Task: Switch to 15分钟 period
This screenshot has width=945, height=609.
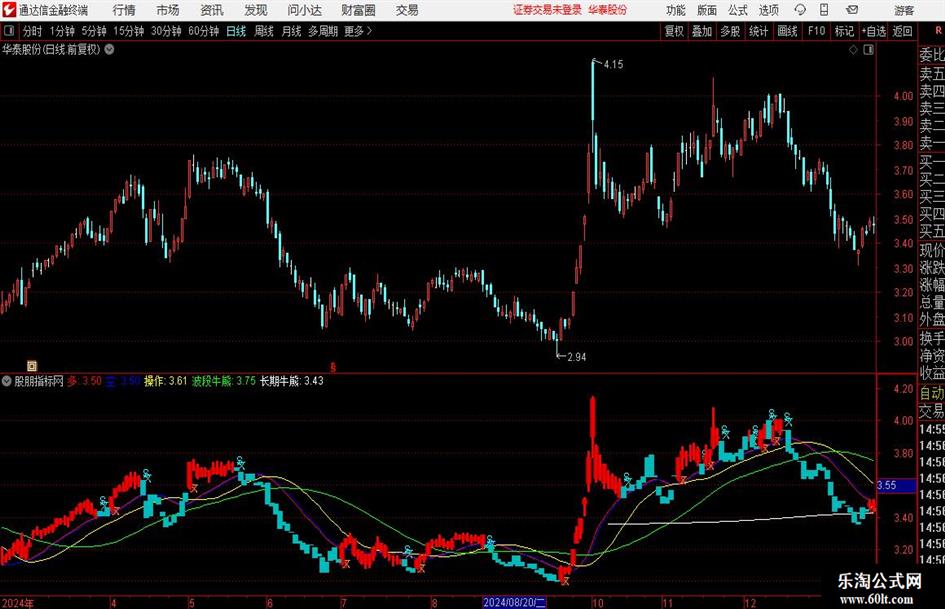Action: click(x=129, y=31)
